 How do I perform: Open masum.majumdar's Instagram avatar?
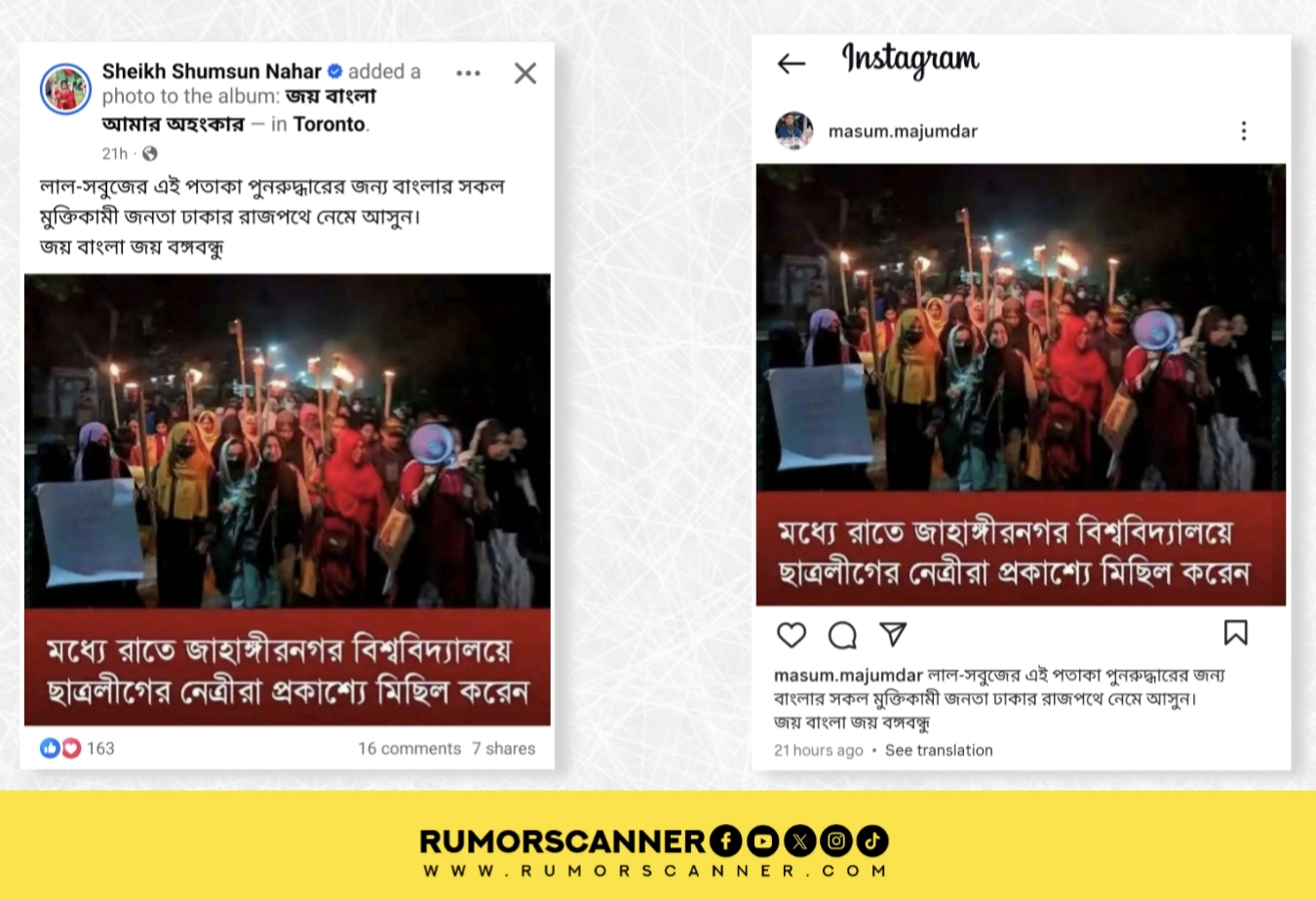(x=794, y=131)
